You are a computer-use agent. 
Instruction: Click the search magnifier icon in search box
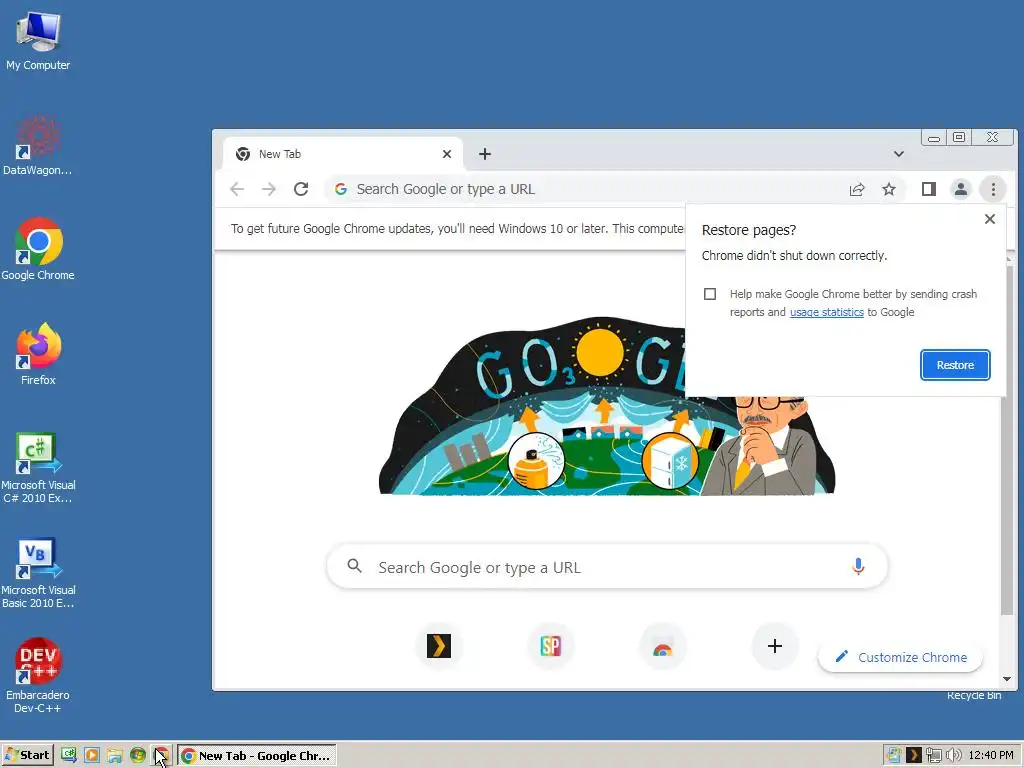coord(355,566)
